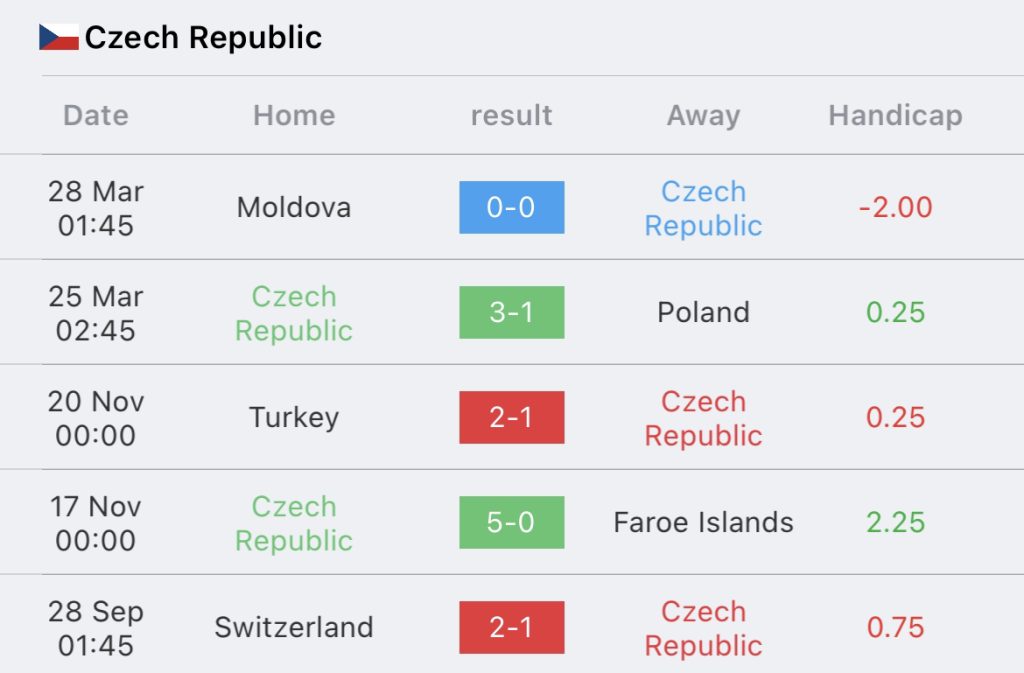Open the green 5-0 result badge
Viewport: 1024px width, 673px height.
pyautogui.click(x=511, y=522)
